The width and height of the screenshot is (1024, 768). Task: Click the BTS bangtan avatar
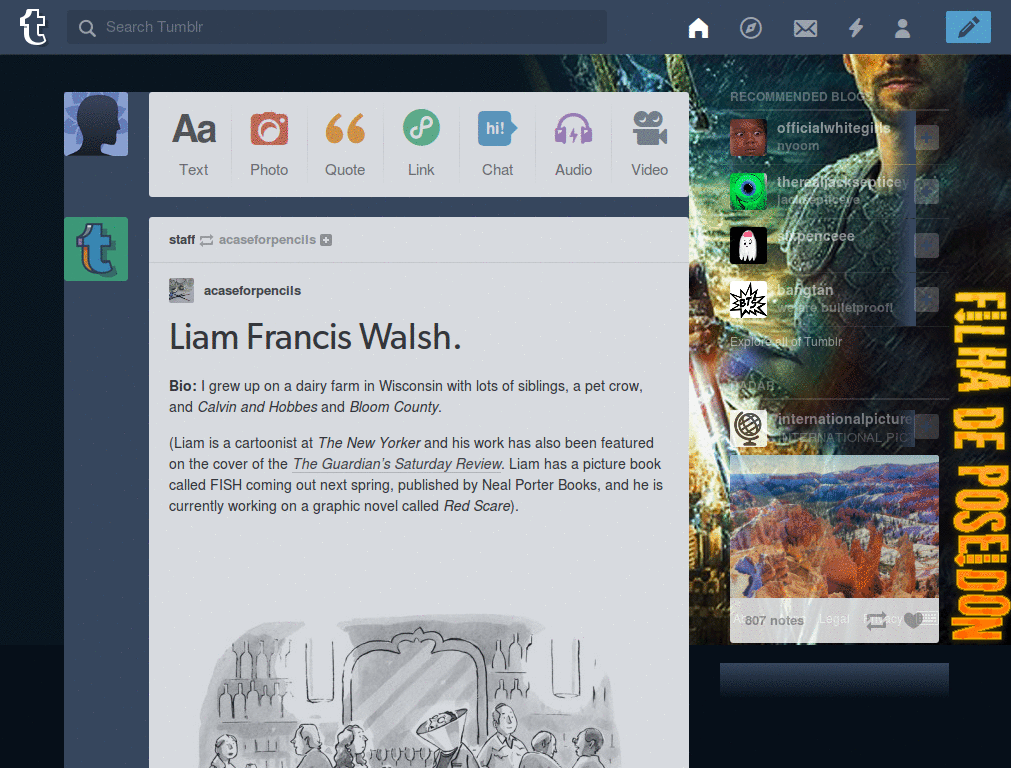point(748,300)
